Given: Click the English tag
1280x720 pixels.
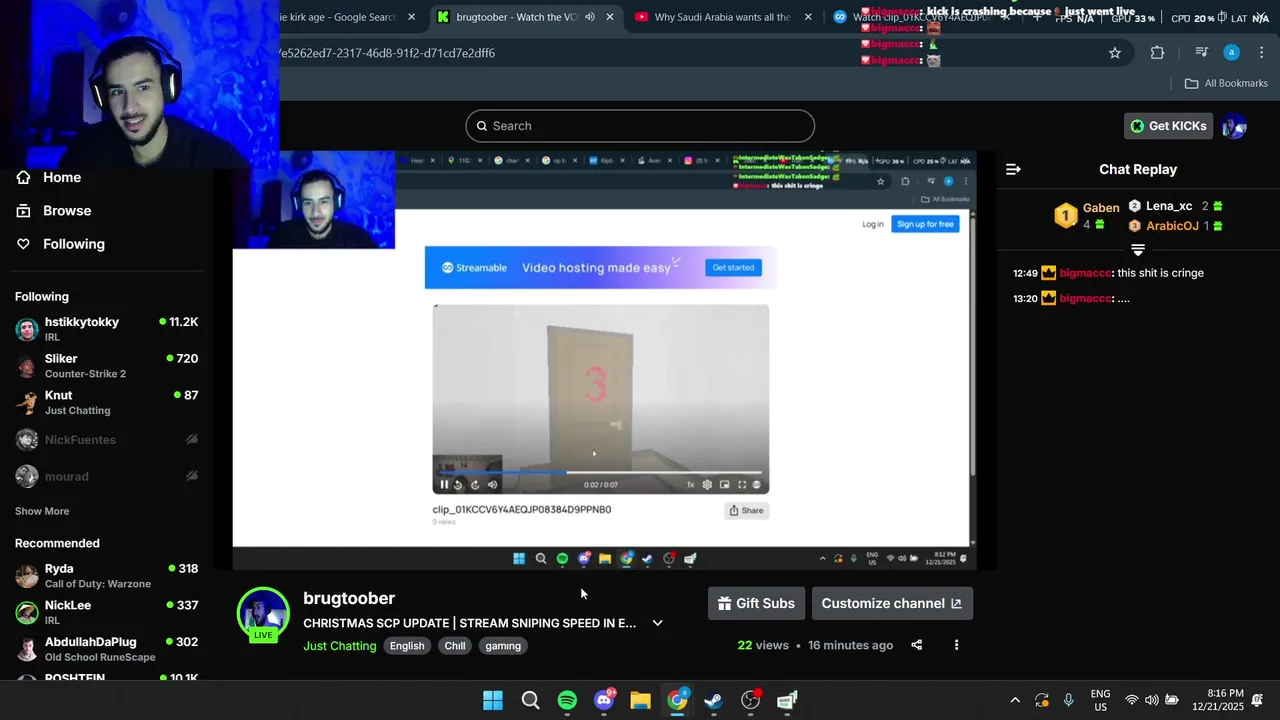Looking at the screenshot, I should 407,646.
